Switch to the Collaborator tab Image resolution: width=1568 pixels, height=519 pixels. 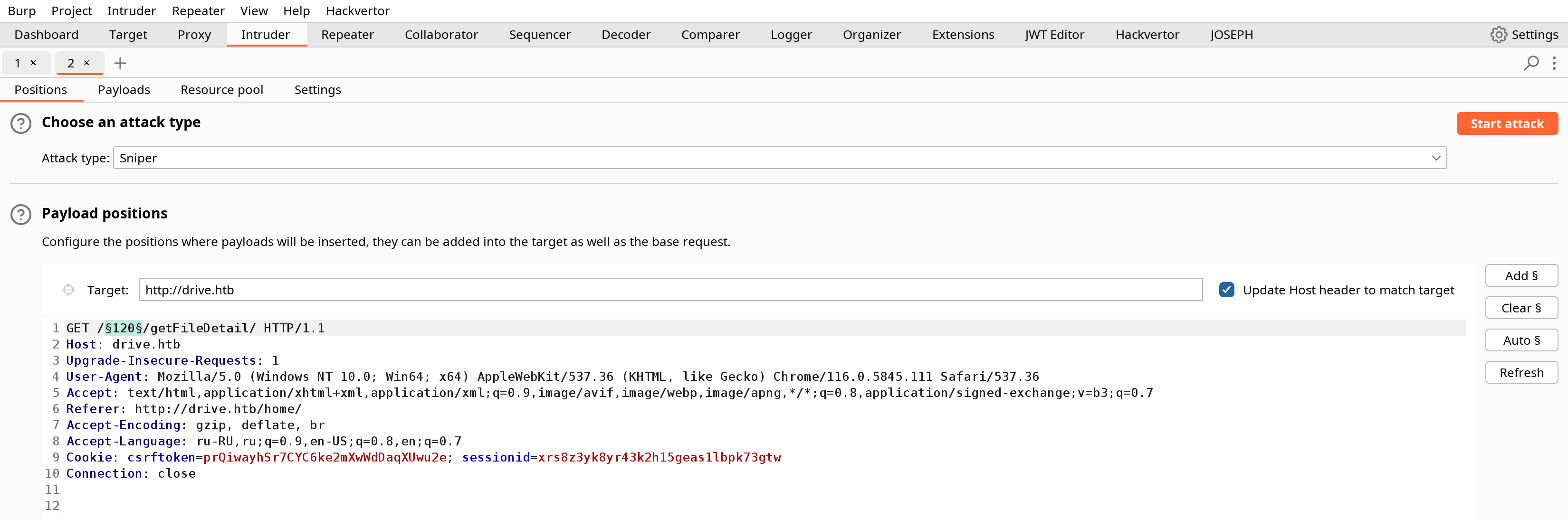tap(441, 35)
